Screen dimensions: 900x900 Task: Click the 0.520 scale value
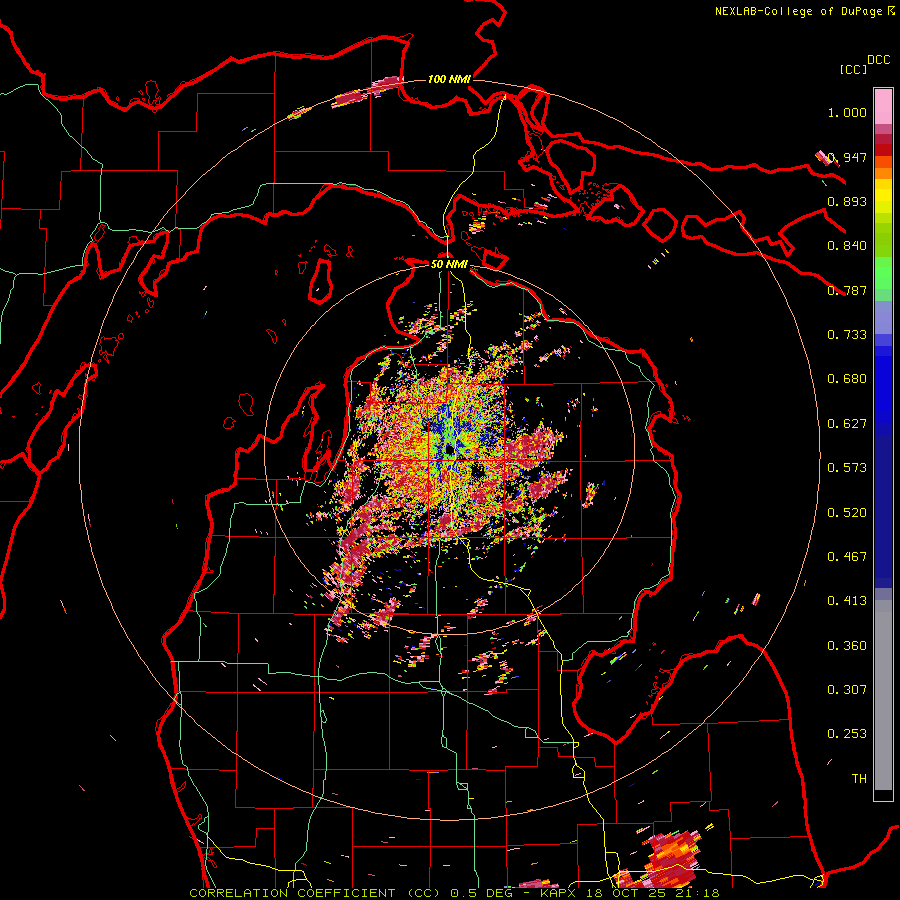coord(847,513)
